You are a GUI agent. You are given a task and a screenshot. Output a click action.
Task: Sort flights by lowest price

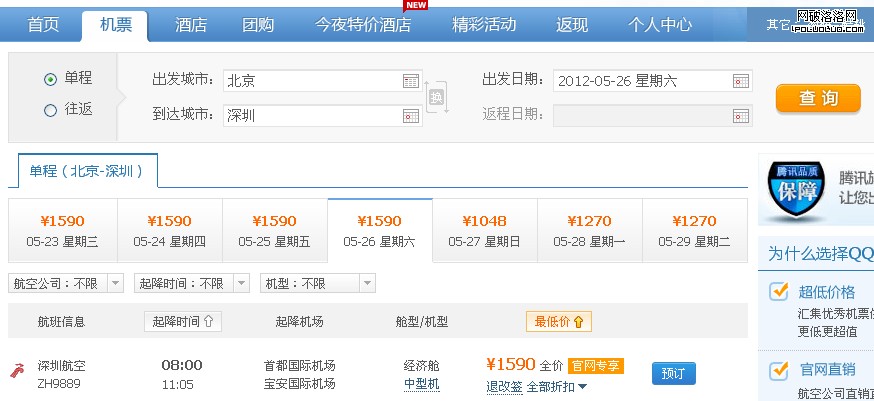point(560,322)
